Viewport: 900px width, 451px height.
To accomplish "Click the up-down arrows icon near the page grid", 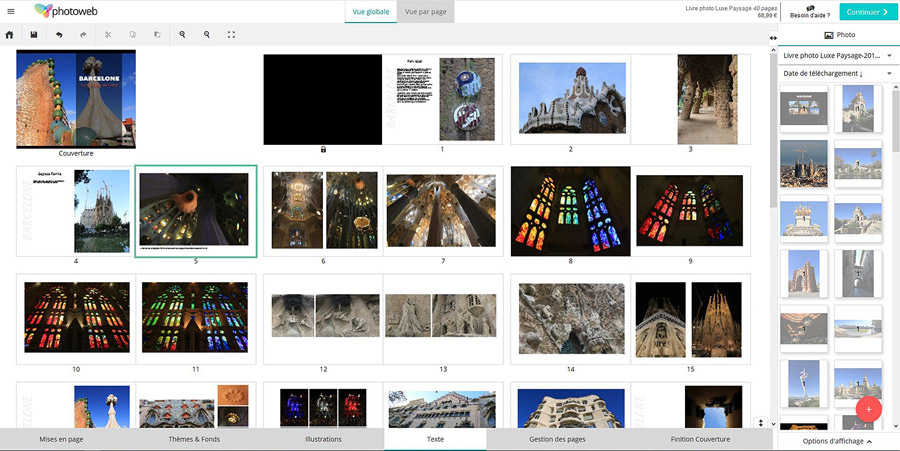I will pos(761,423).
